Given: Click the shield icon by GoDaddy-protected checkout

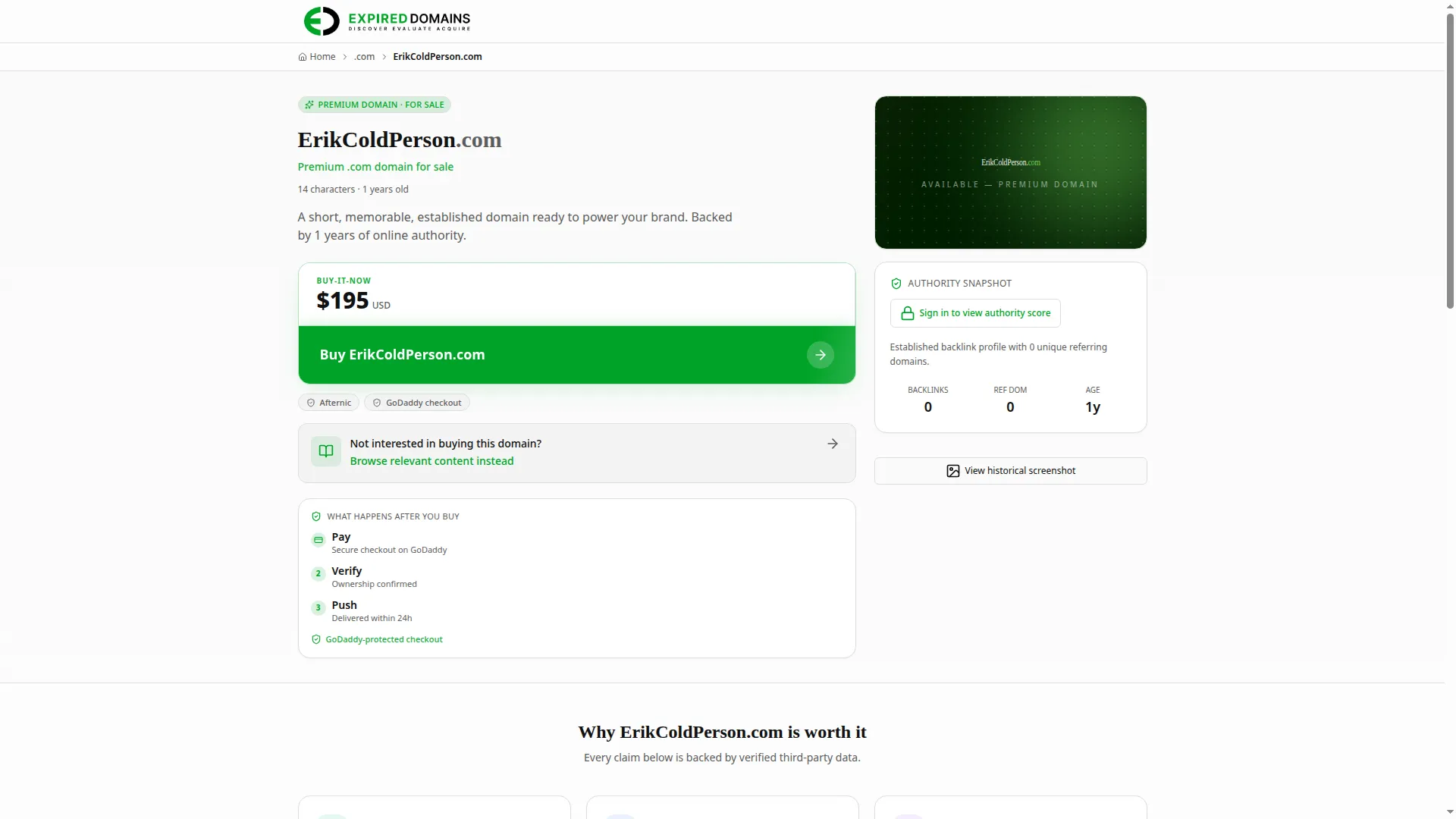Looking at the screenshot, I should tap(316, 639).
